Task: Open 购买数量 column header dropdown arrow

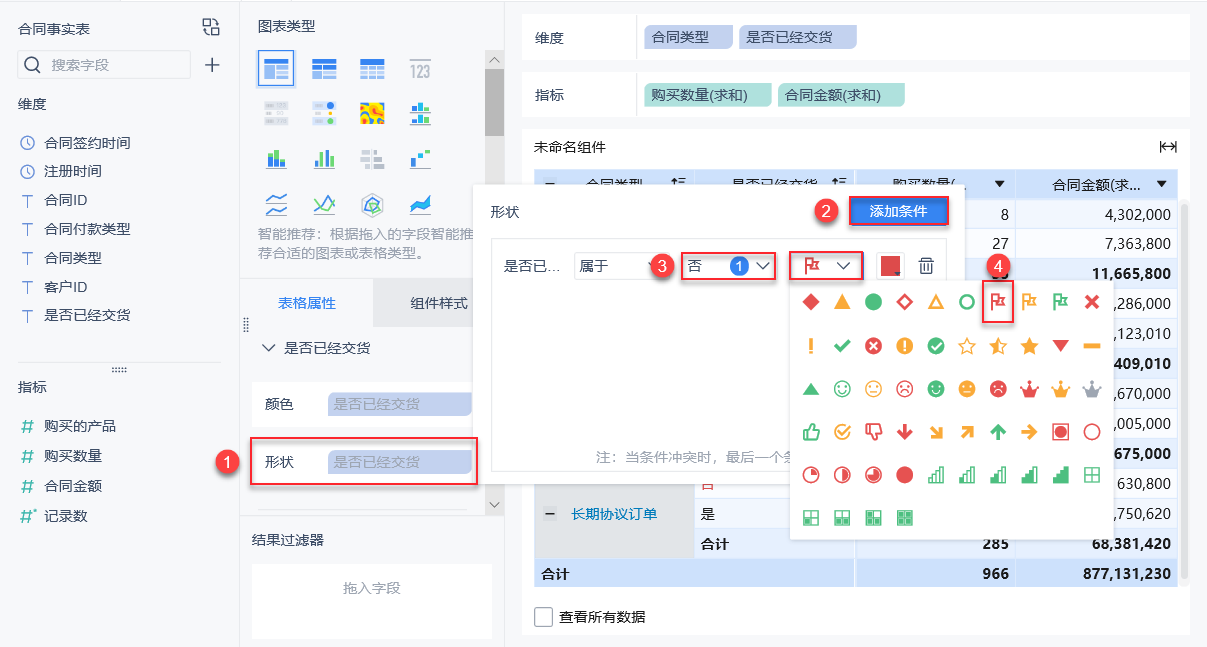Action: coord(999,184)
